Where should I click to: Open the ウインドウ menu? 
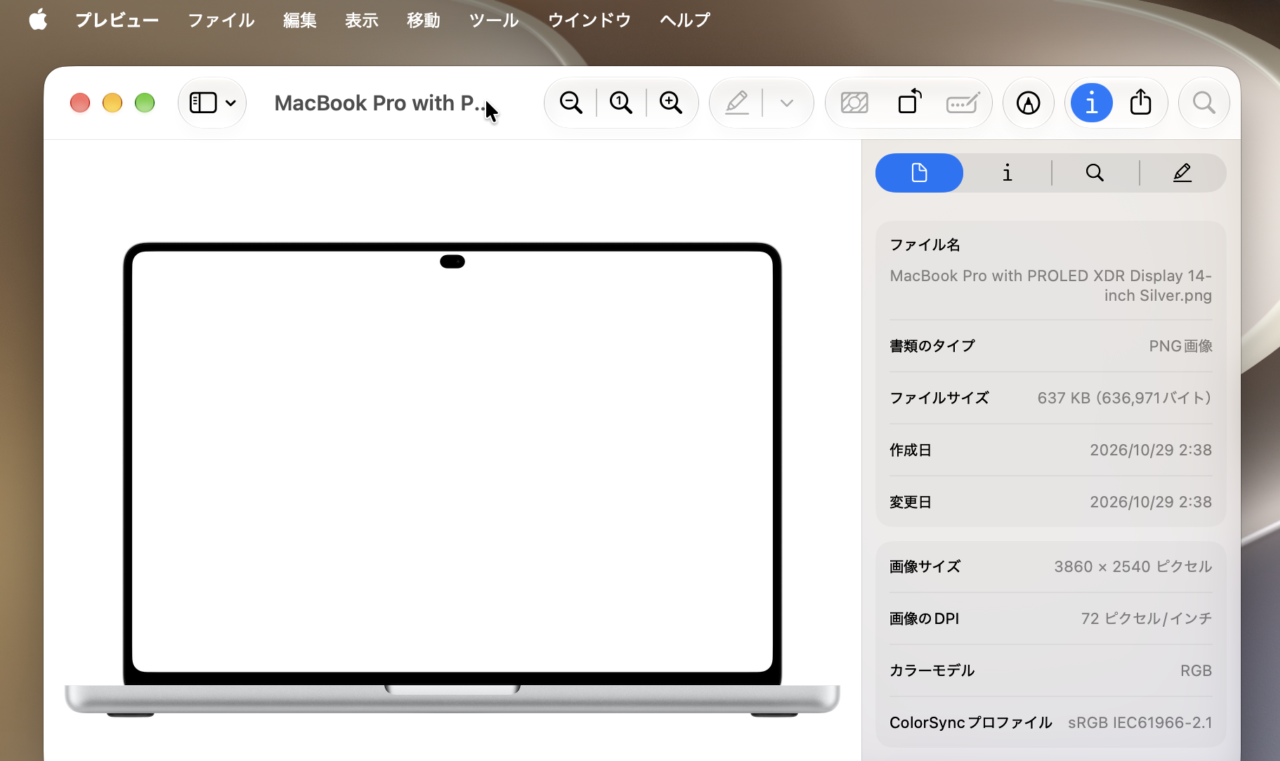tap(590, 20)
